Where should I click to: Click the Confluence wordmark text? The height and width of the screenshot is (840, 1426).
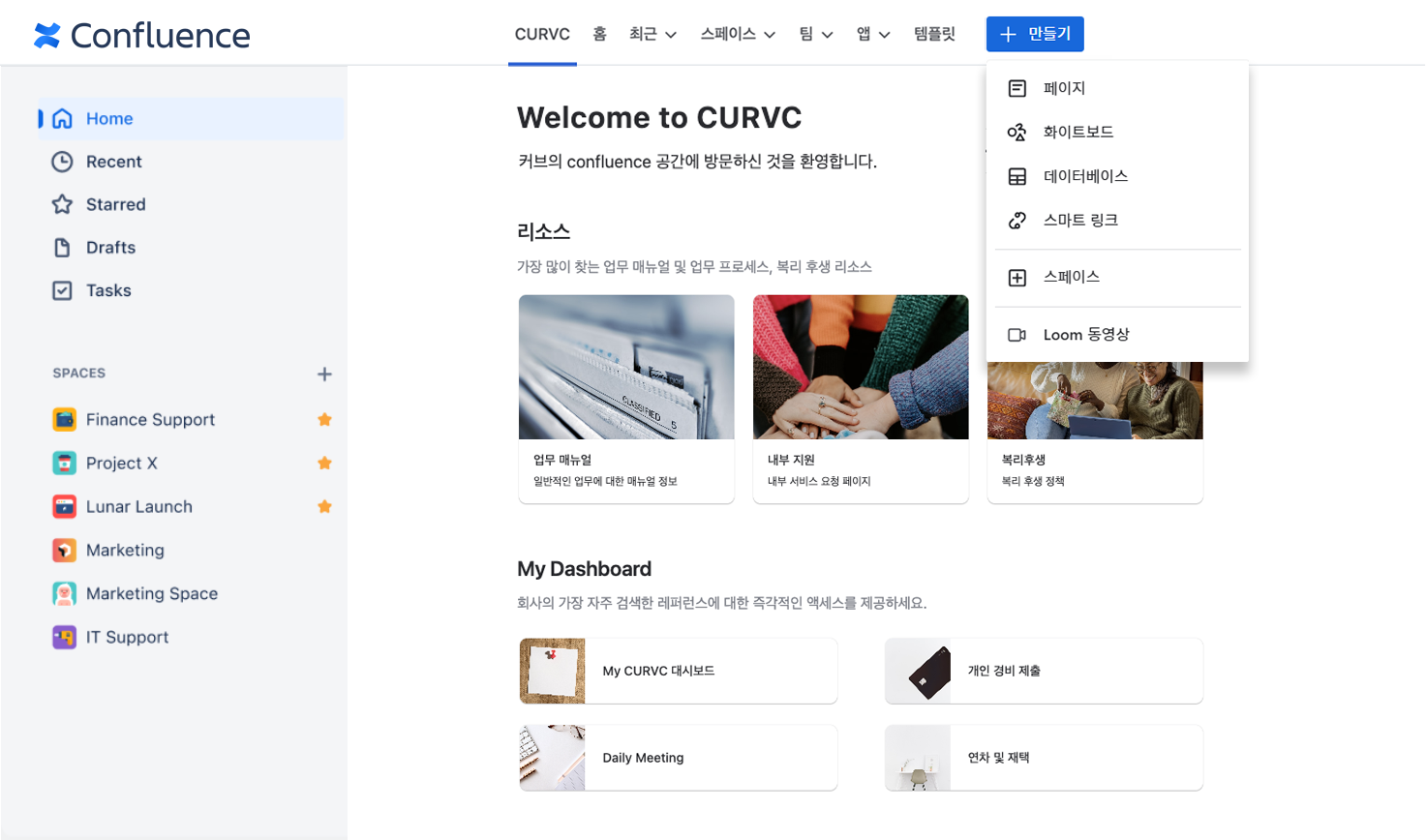[161, 36]
